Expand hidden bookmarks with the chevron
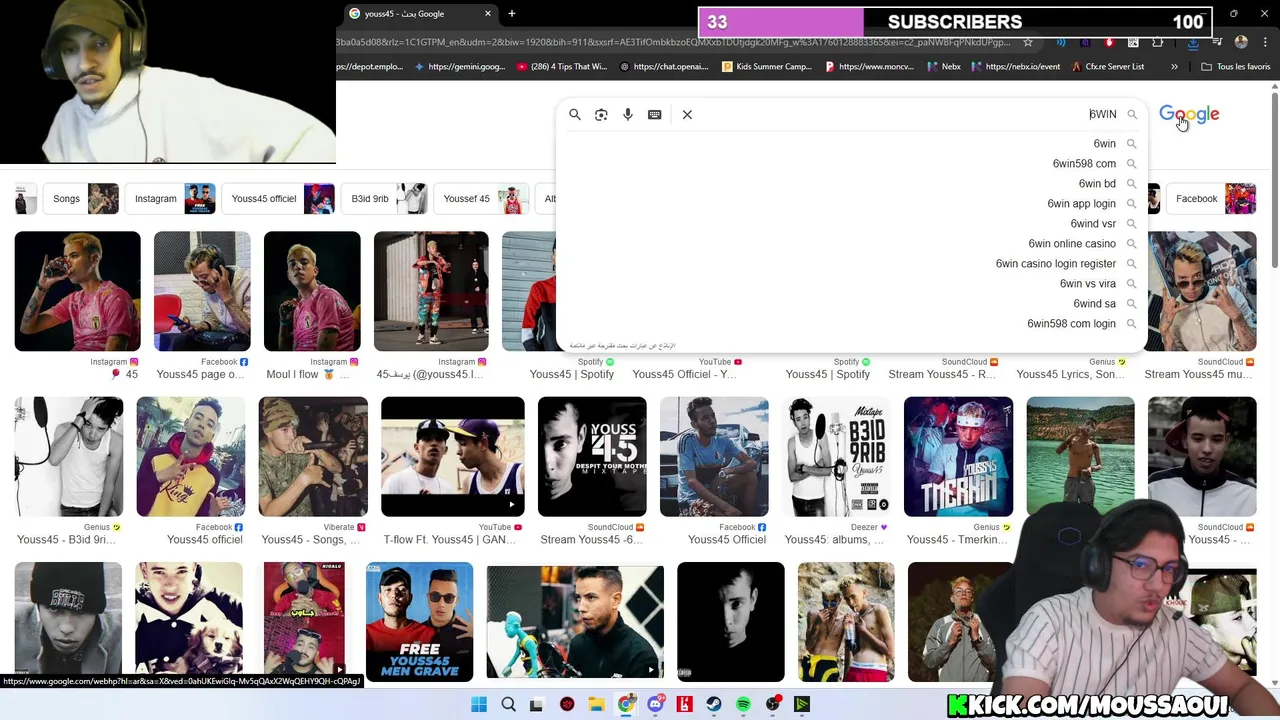This screenshot has width=1280, height=720. click(1174, 67)
